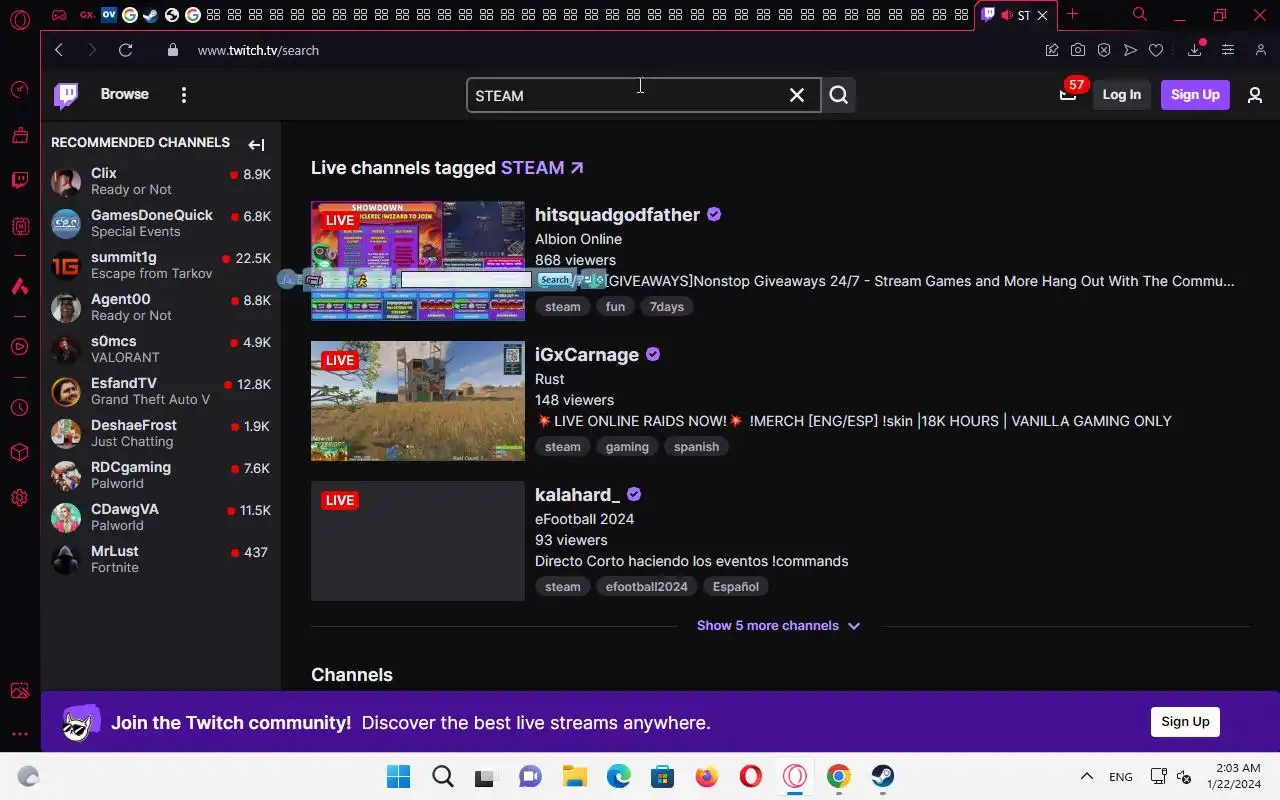Image resolution: width=1280 pixels, height=800 pixels.
Task: Collapse the Recommended Channels sidebar
Action: (x=256, y=145)
